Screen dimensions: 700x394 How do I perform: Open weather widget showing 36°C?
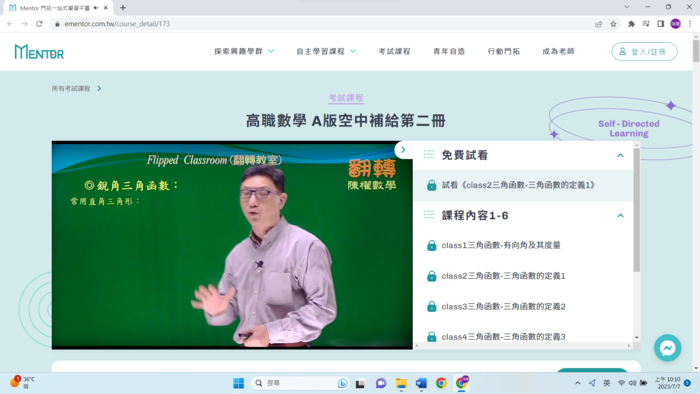click(22, 383)
